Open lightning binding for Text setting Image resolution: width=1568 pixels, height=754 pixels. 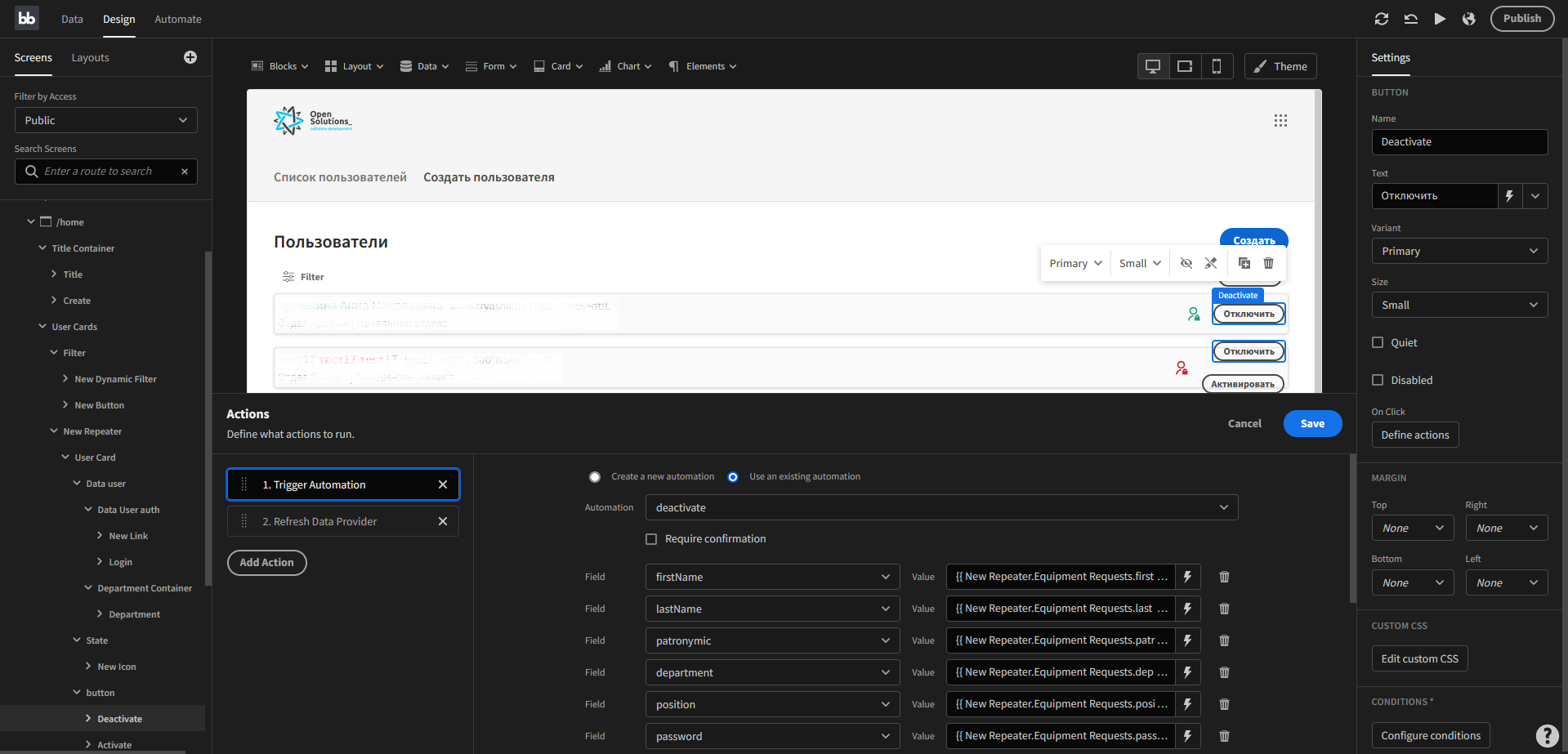[1510, 196]
